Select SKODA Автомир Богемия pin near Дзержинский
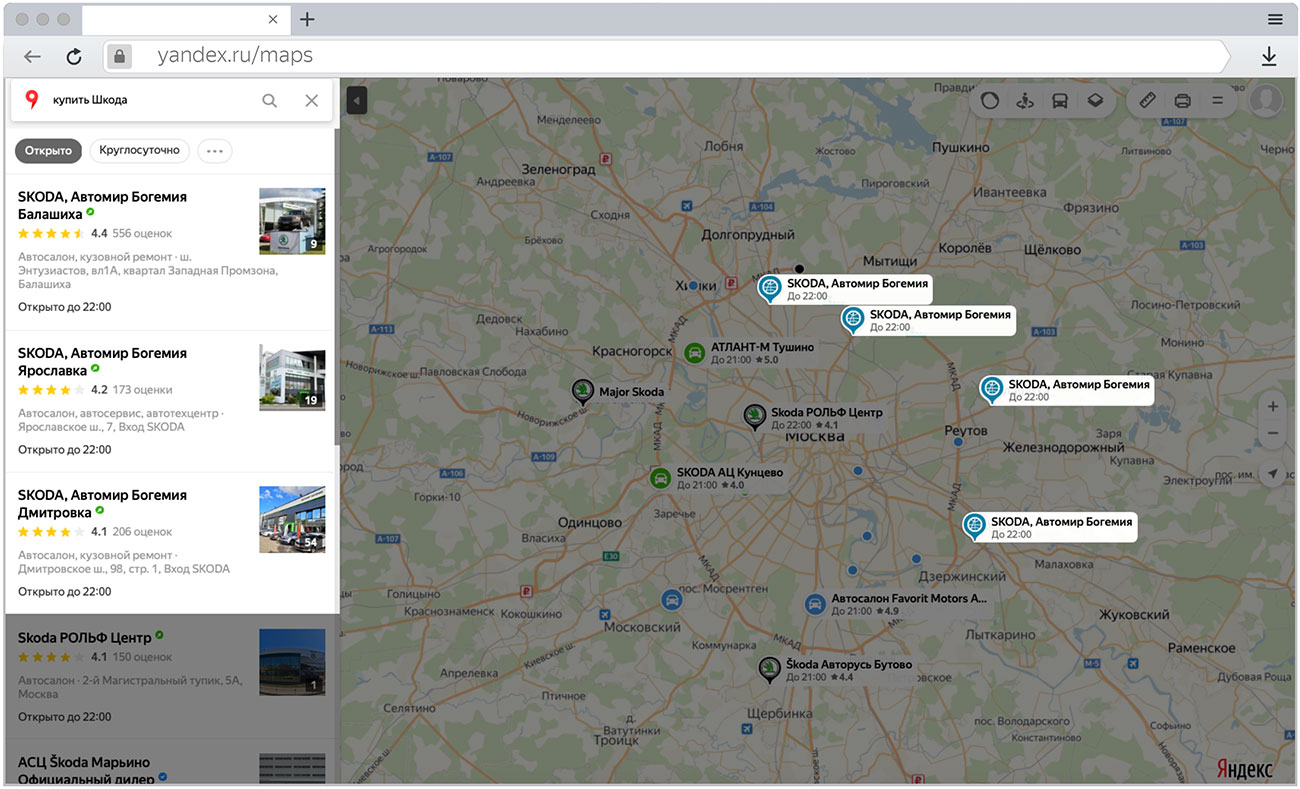The height and width of the screenshot is (789, 1300). 974,527
